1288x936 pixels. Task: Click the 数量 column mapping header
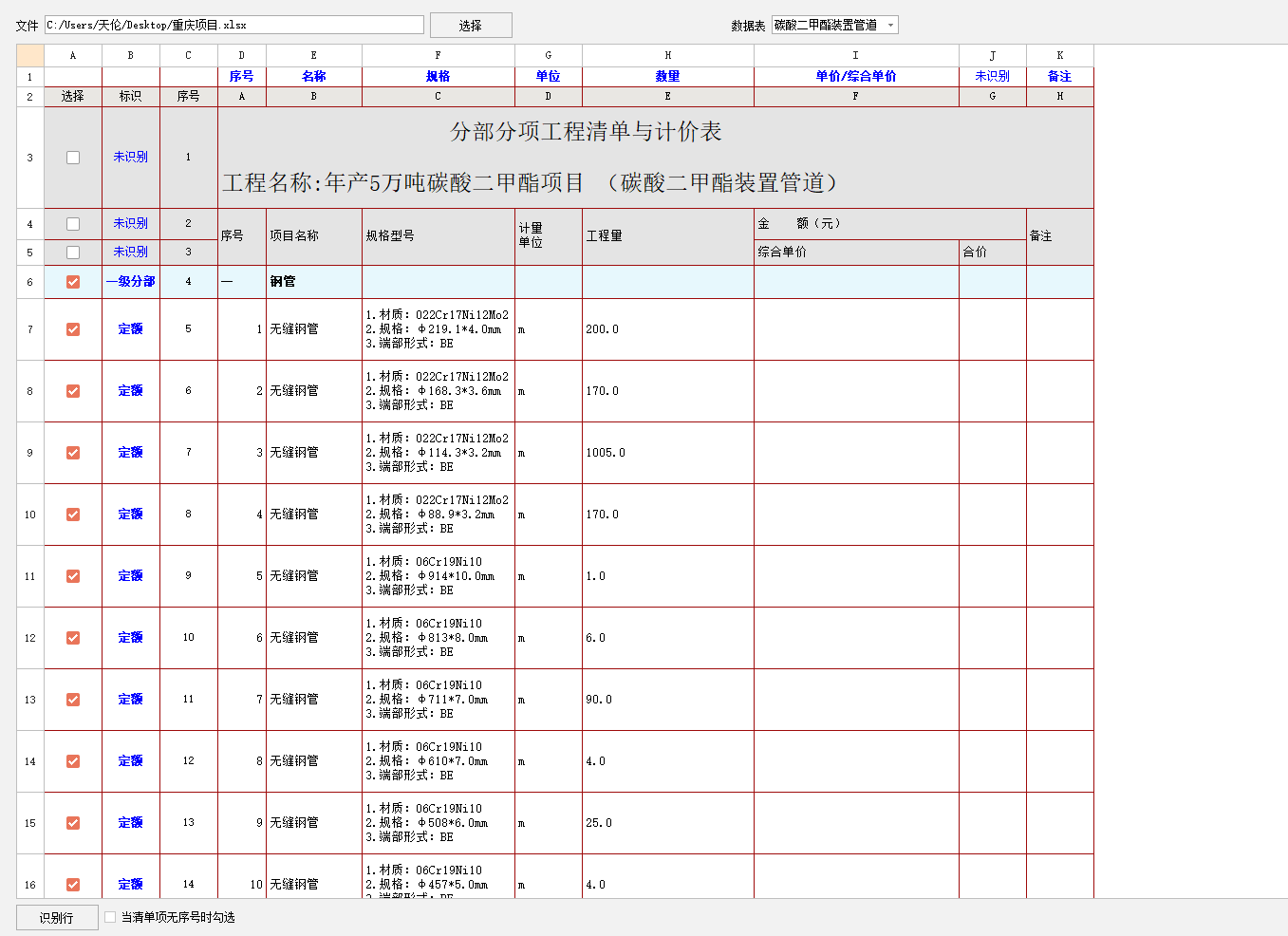pos(668,77)
